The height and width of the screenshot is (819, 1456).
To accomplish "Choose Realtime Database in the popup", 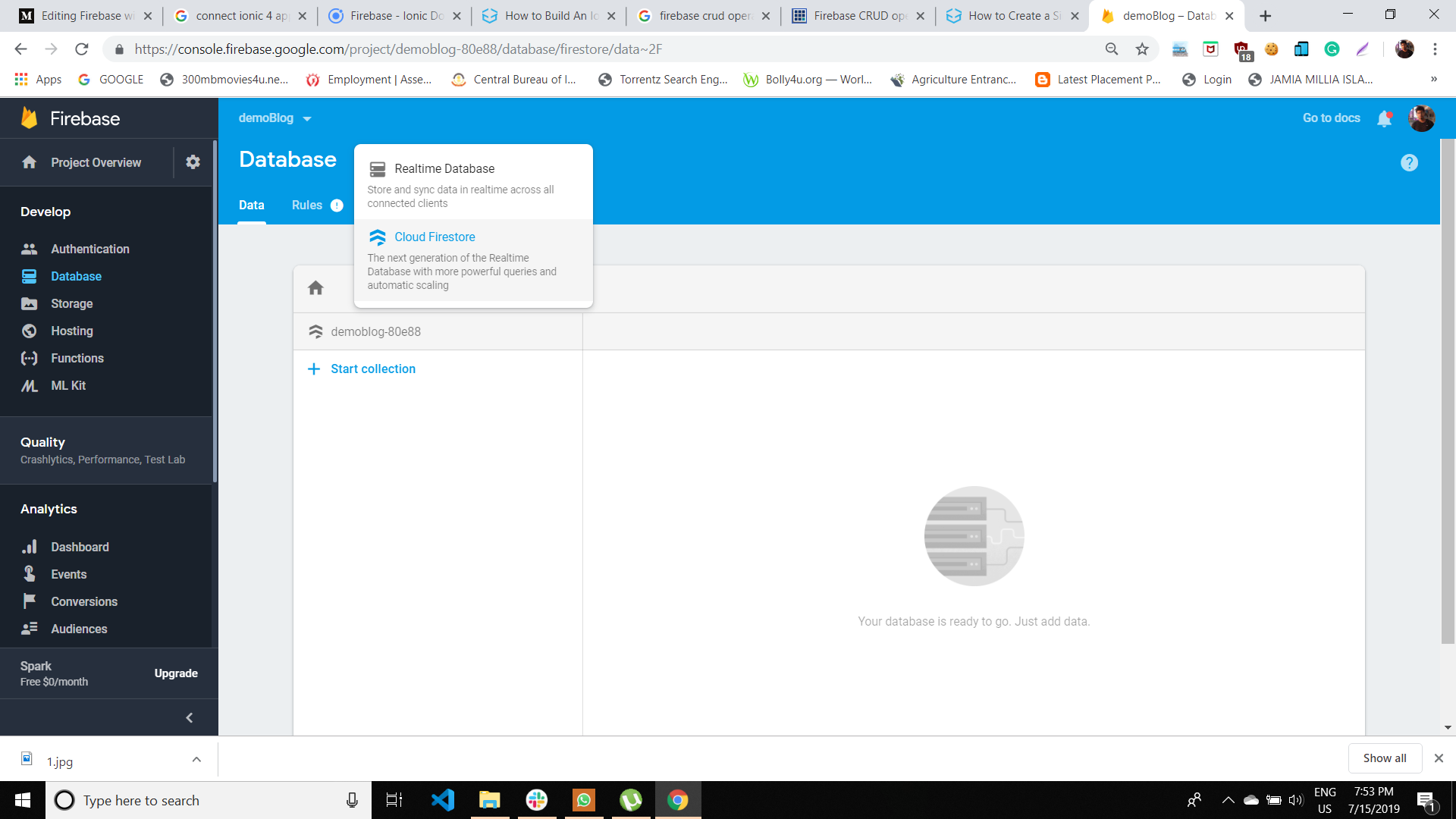I will (444, 168).
